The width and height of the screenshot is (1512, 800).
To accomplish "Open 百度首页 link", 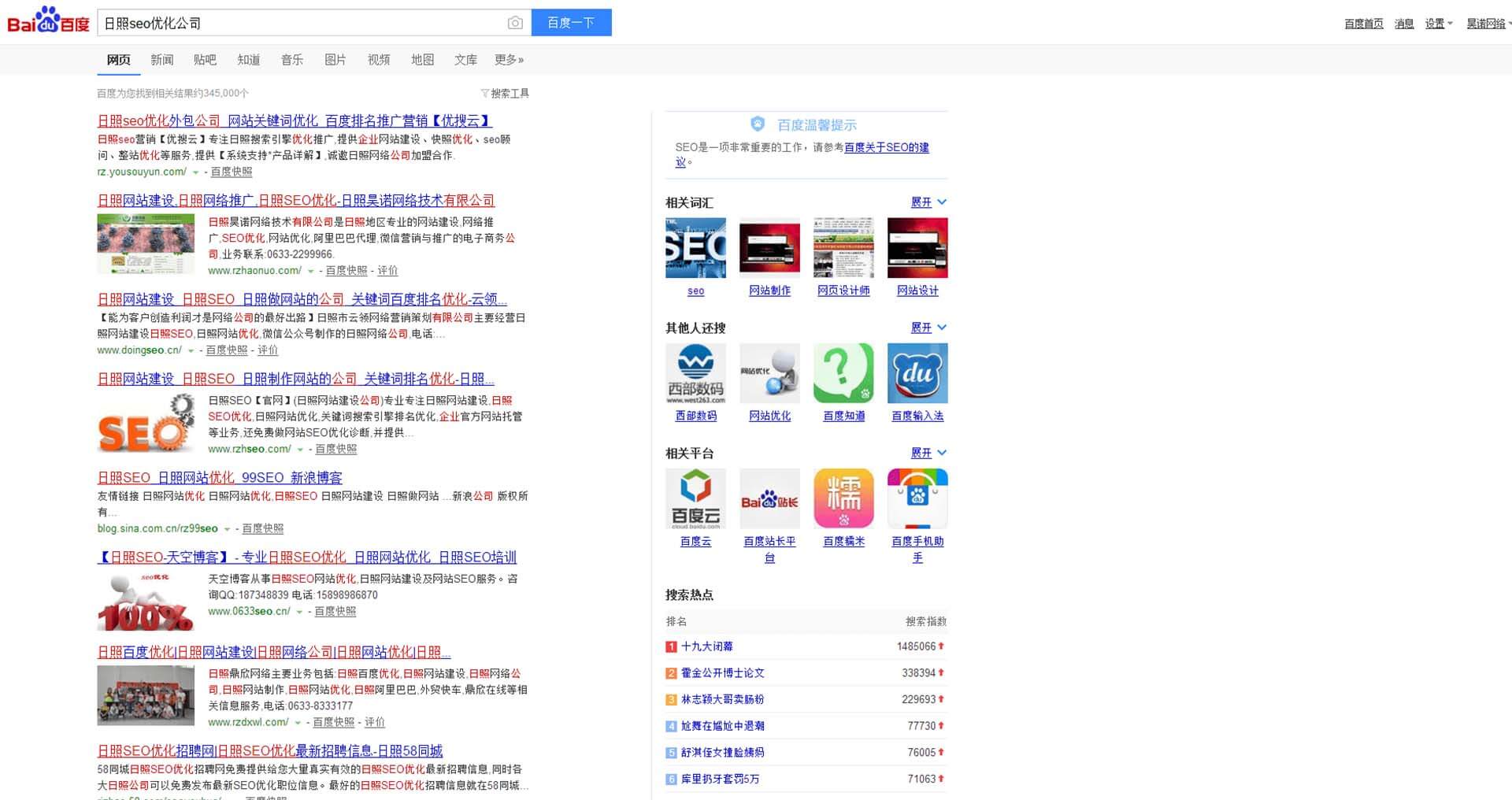I will (x=1363, y=24).
